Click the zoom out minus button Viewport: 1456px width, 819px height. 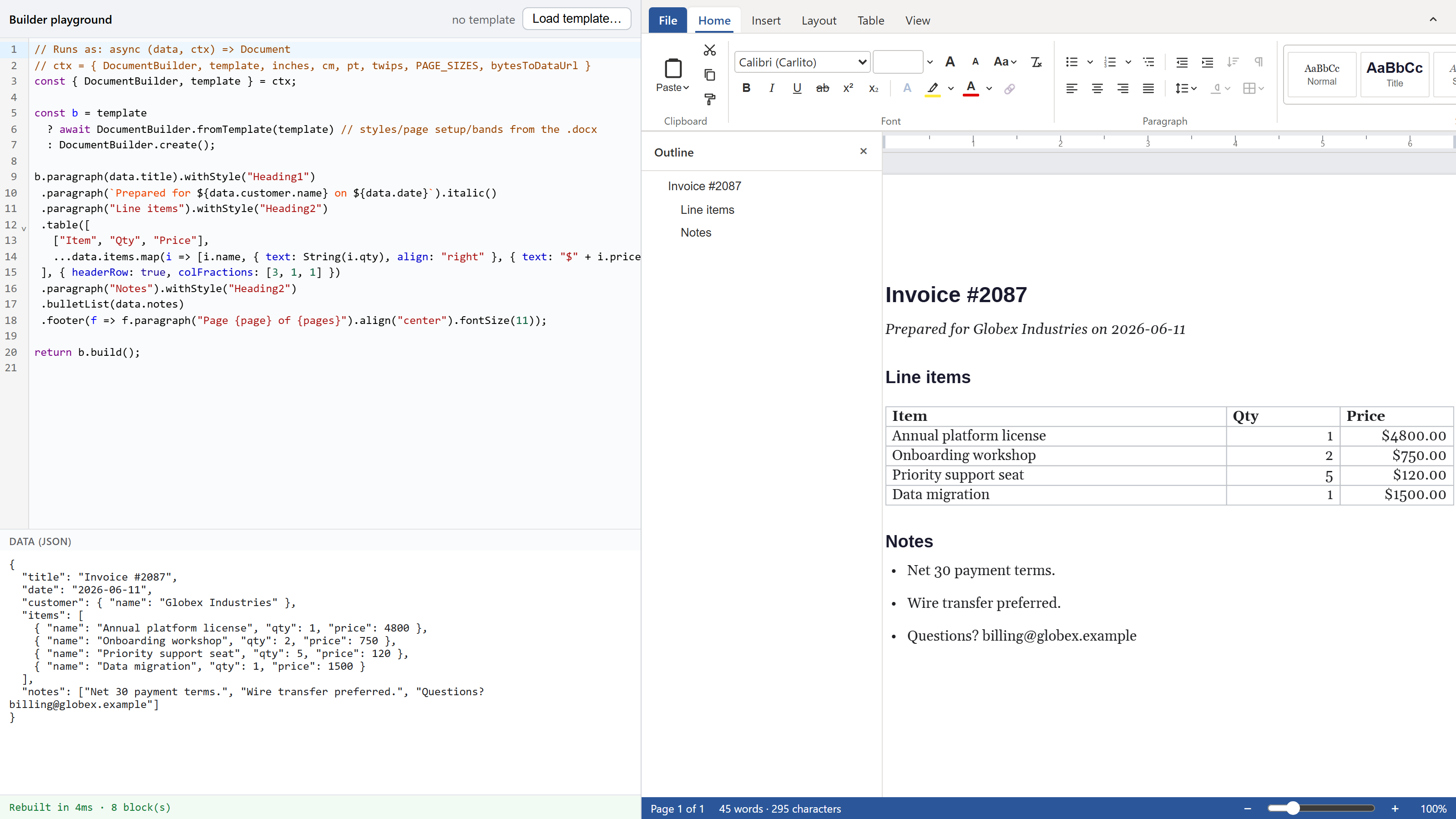point(1247,809)
